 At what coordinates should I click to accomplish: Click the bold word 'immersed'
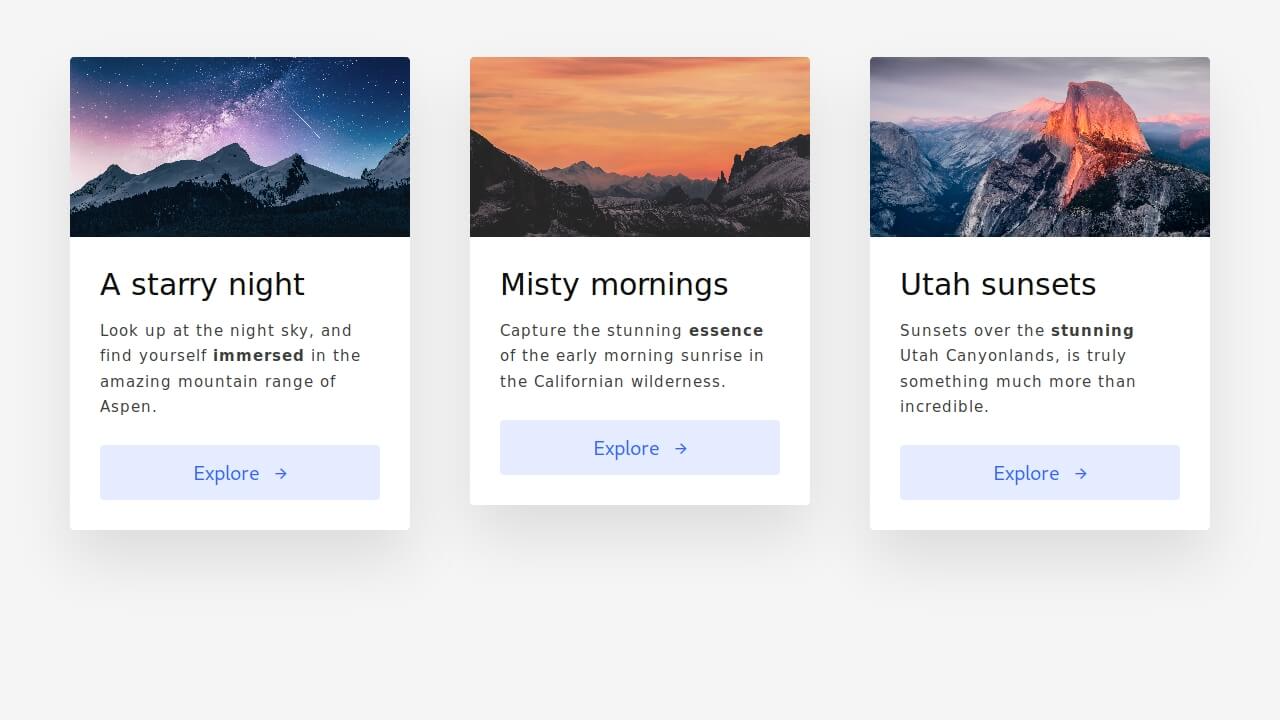click(258, 355)
